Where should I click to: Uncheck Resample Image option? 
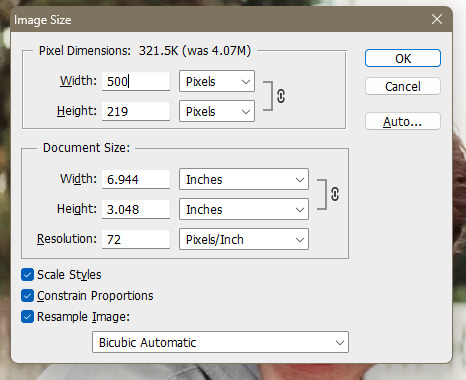[x=27, y=316]
